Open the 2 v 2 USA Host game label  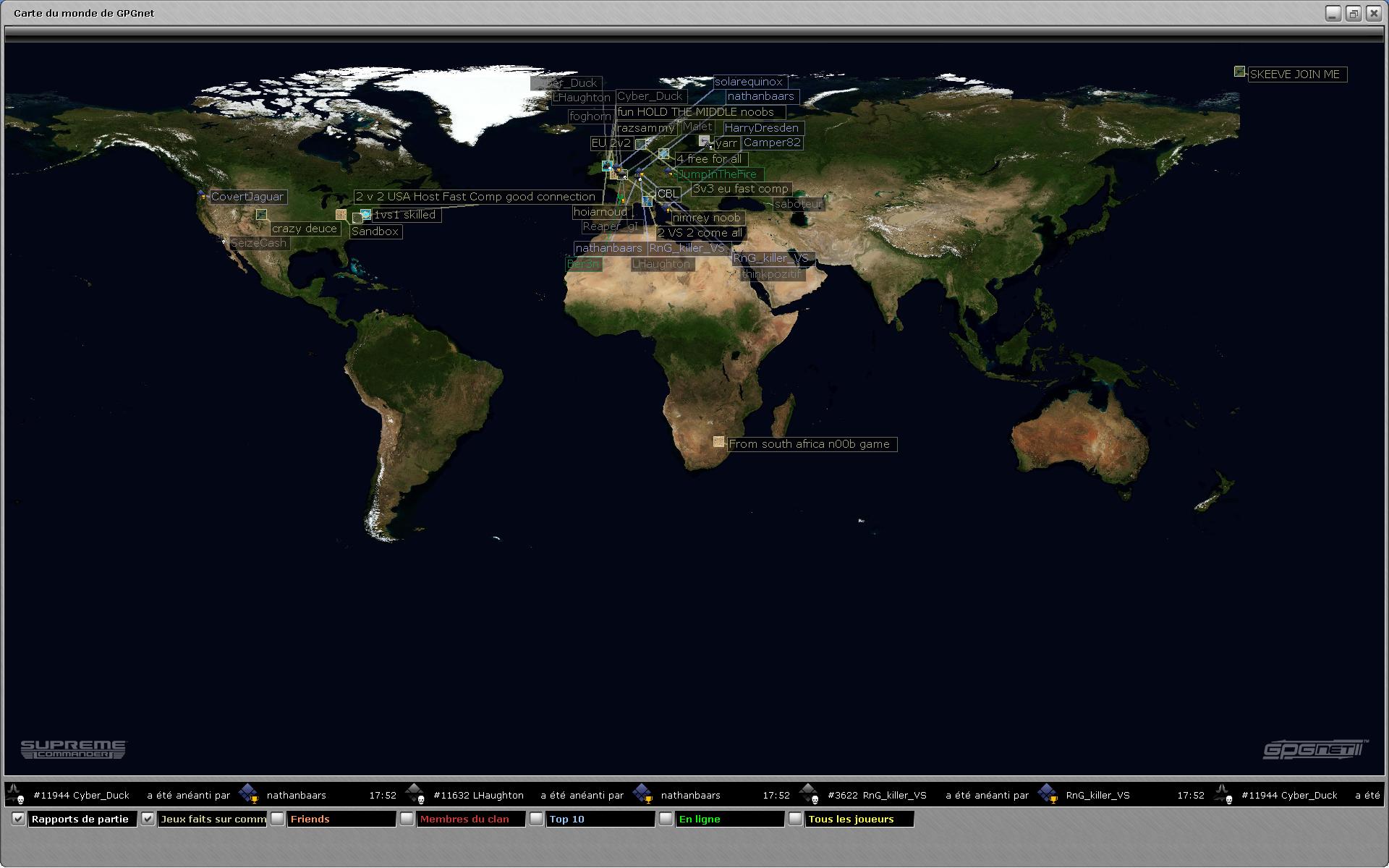point(476,197)
